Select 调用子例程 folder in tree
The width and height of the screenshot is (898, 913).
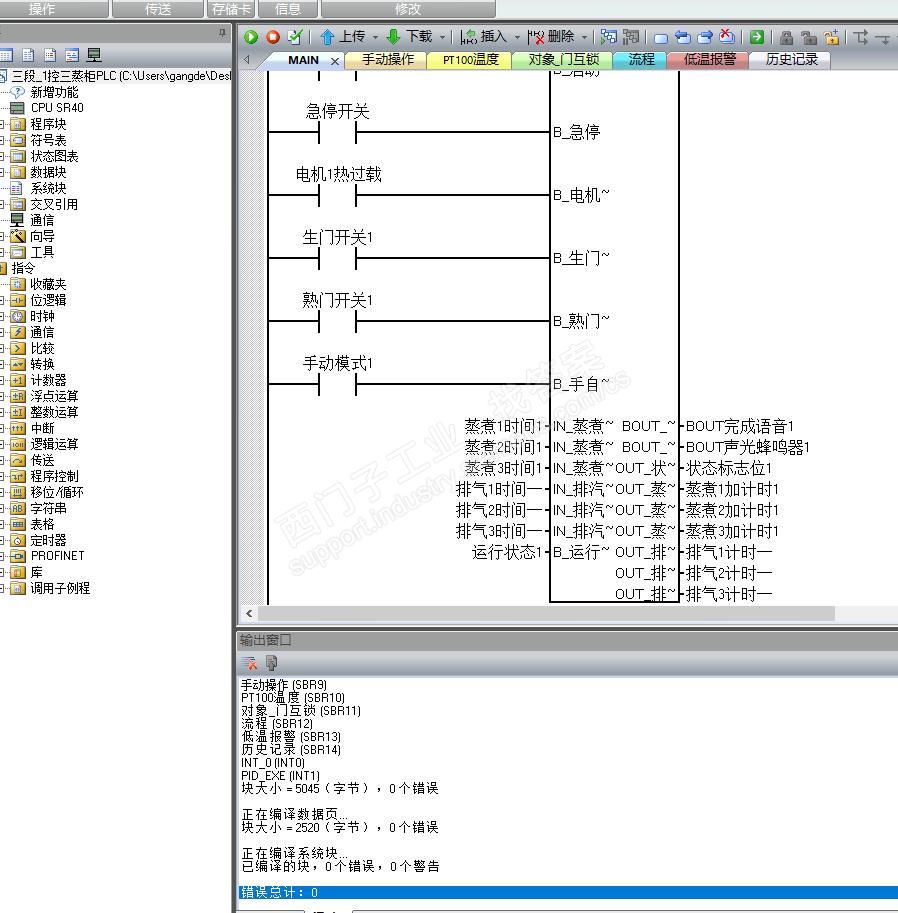60,588
